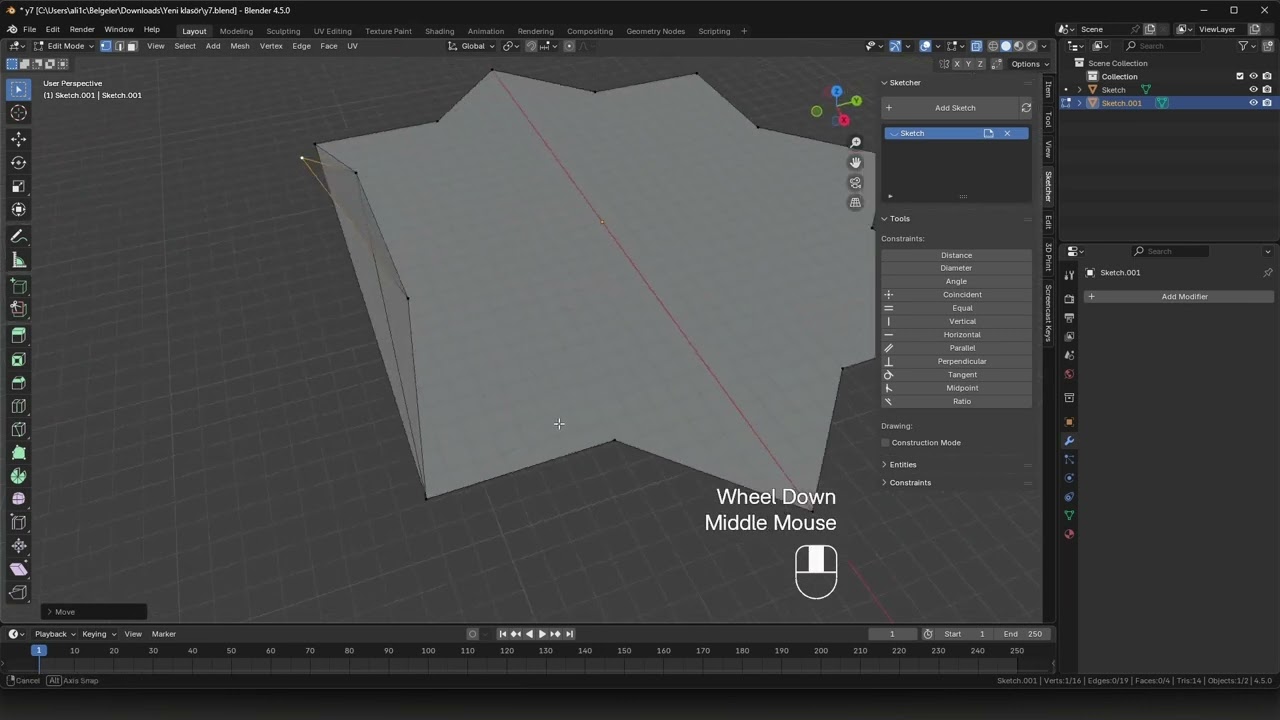Uncheck Collection exclude checkbox in outliner
Screen dimensions: 1280x720
pos(1240,76)
